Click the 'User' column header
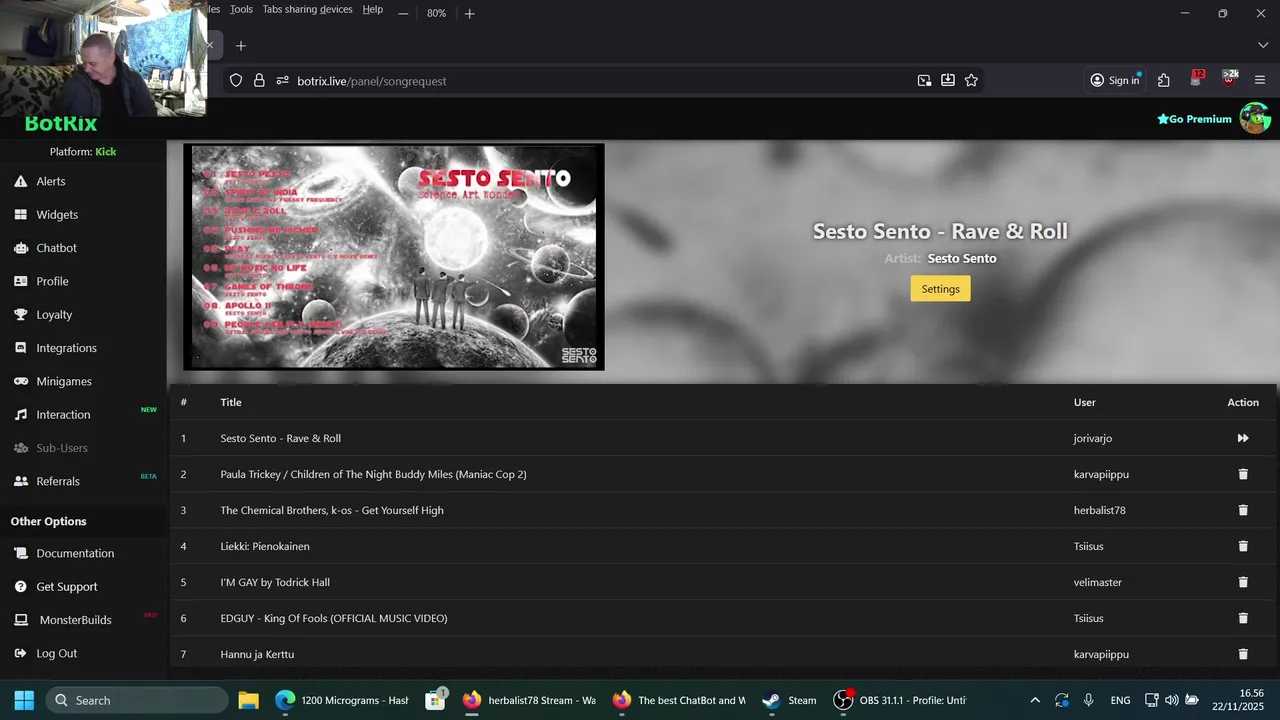Screen dimensions: 1280x720 (x=1085, y=402)
